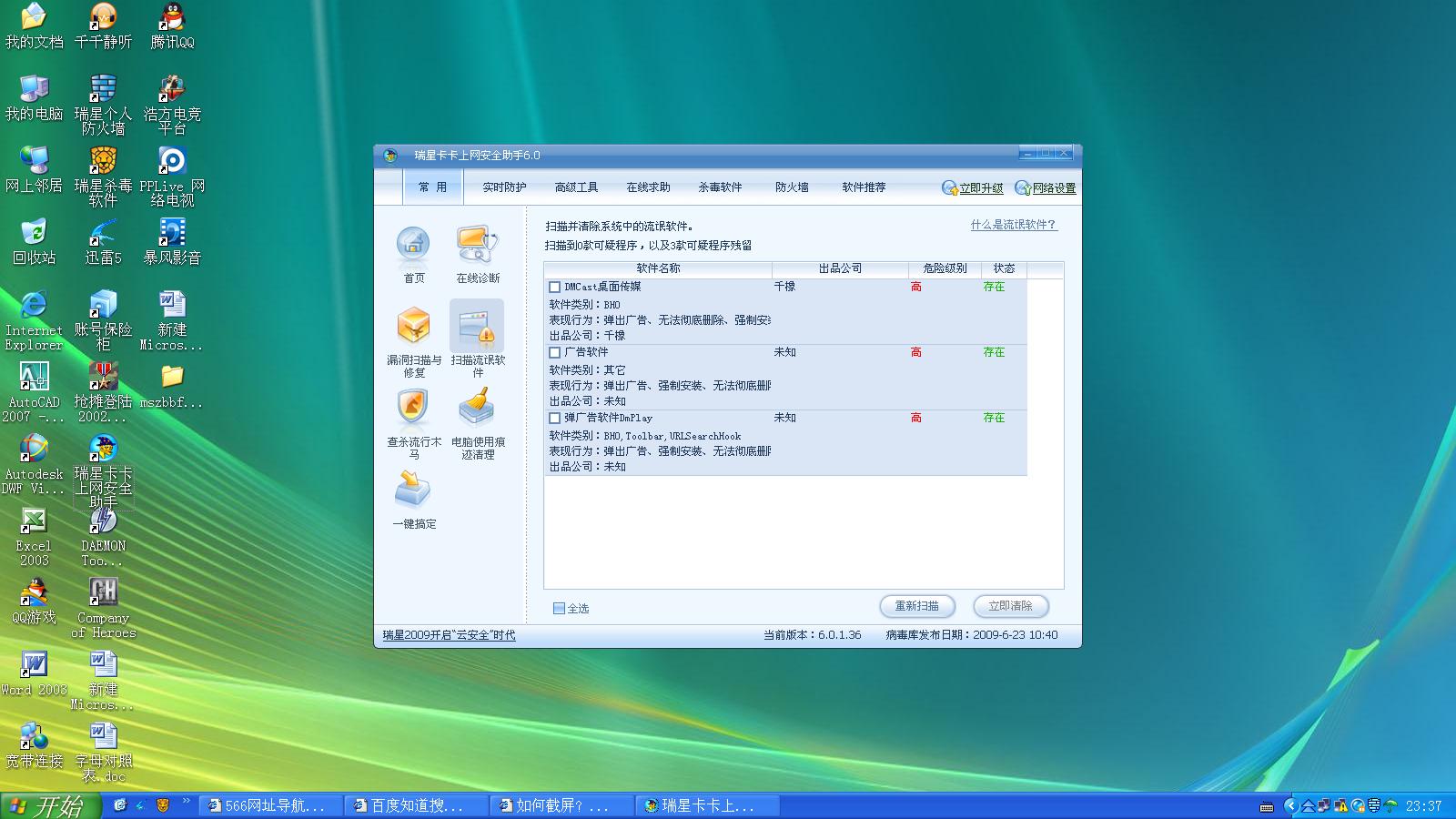The image size is (1456, 819).
Task: Switch to the 防火墙 tab
Action: (x=792, y=187)
